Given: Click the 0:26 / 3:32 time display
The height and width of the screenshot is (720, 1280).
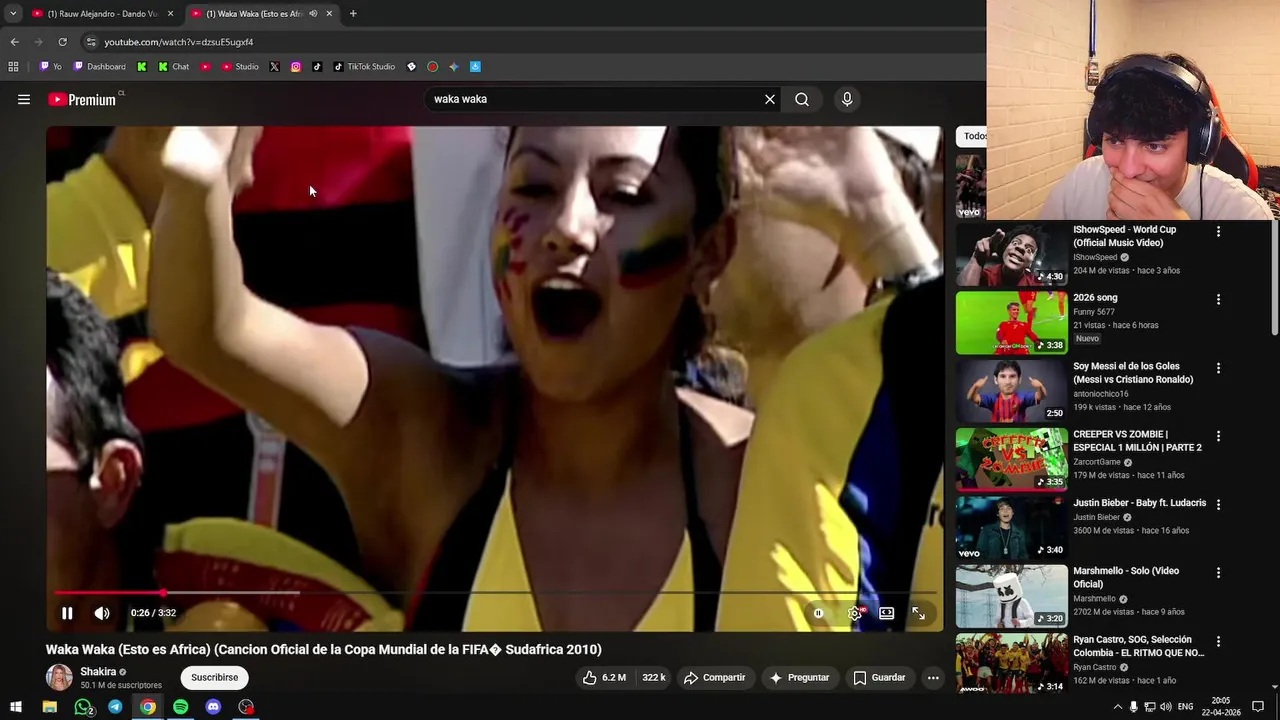Looking at the screenshot, I should [x=153, y=613].
